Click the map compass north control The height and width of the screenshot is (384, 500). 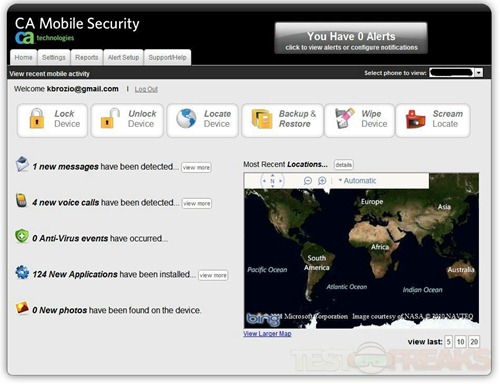coord(272,181)
